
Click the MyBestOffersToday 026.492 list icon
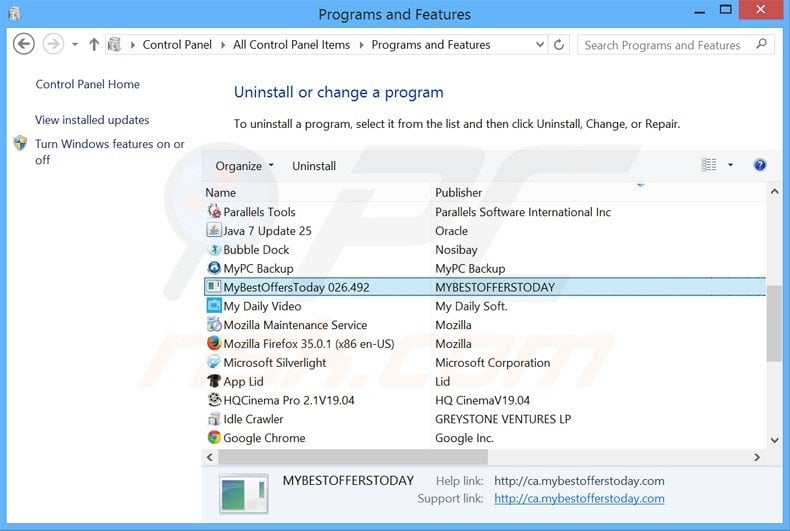(214, 287)
